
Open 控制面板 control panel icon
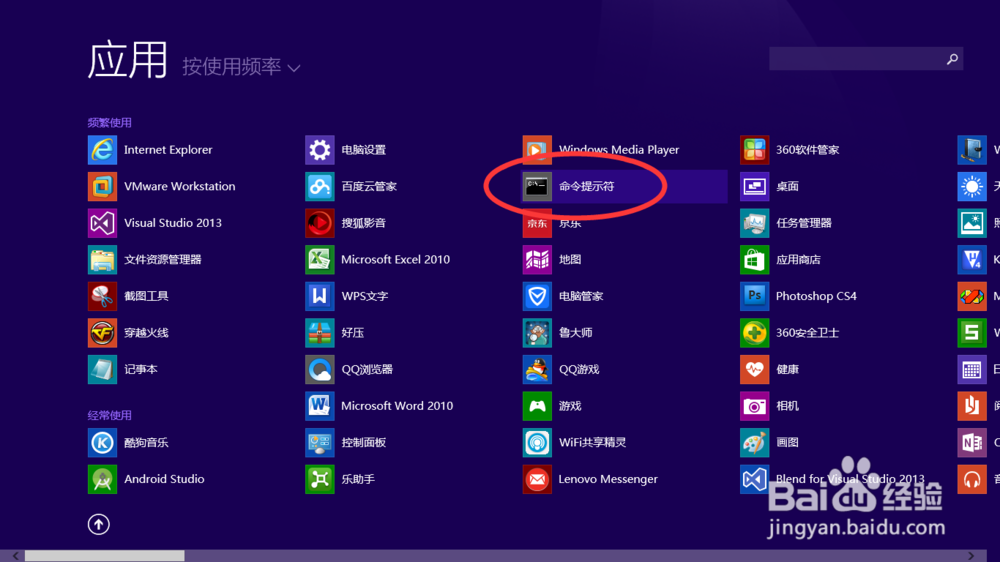click(x=320, y=443)
